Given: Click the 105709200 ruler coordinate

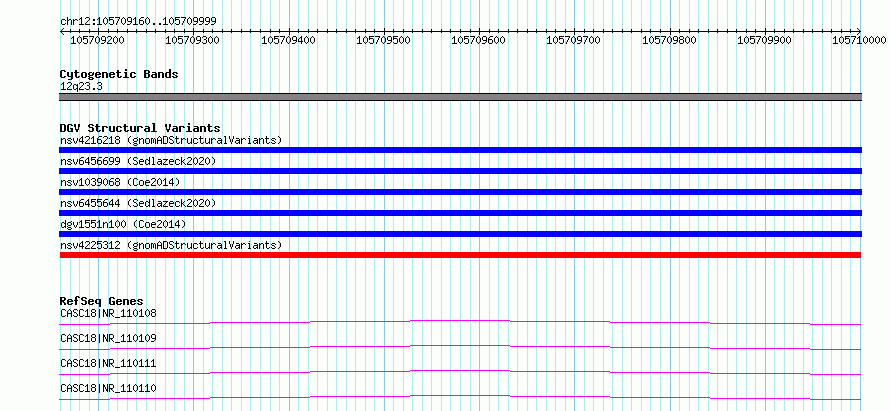Looking at the screenshot, I should point(97,40).
